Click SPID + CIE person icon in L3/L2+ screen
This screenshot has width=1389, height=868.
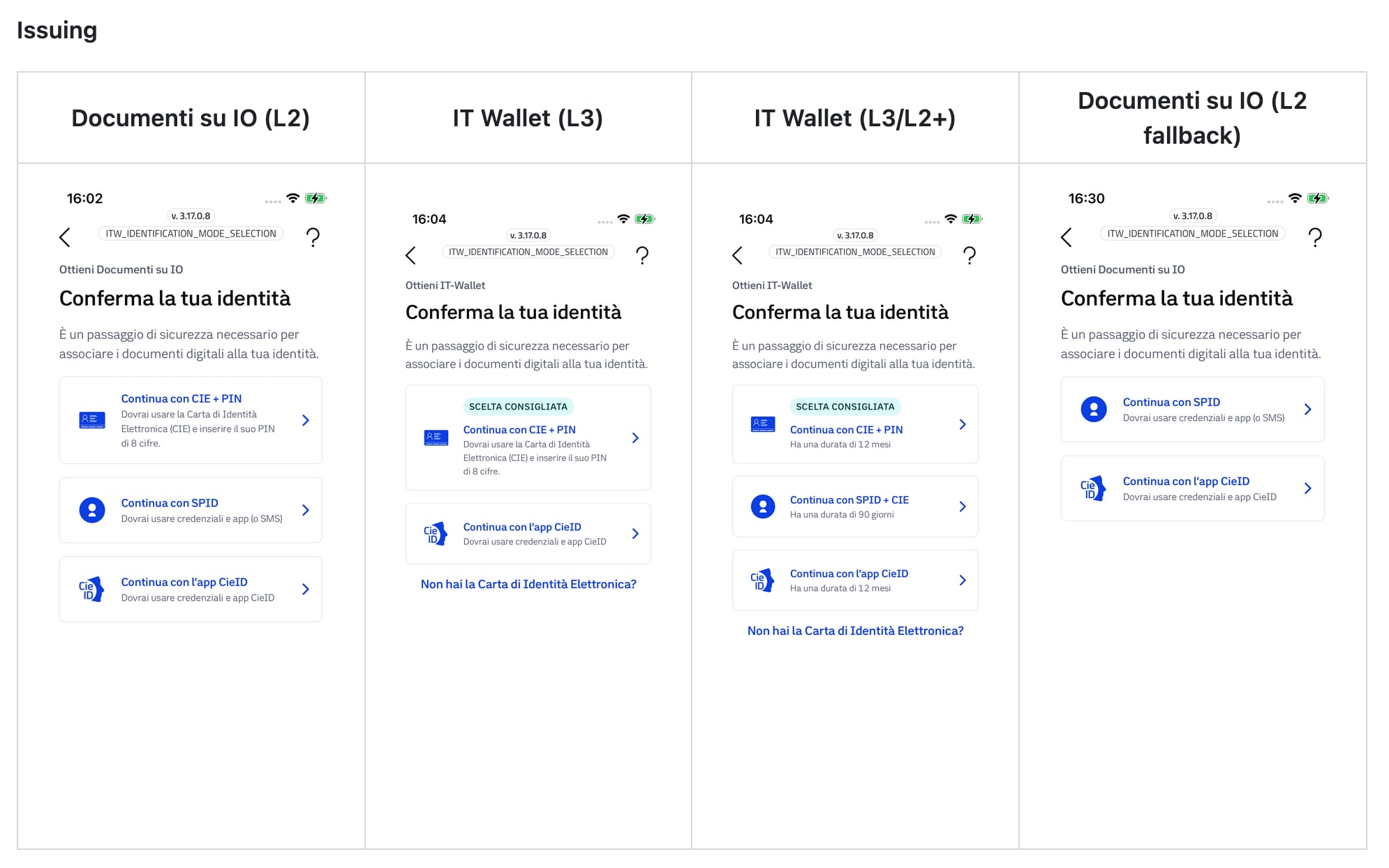click(763, 507)
